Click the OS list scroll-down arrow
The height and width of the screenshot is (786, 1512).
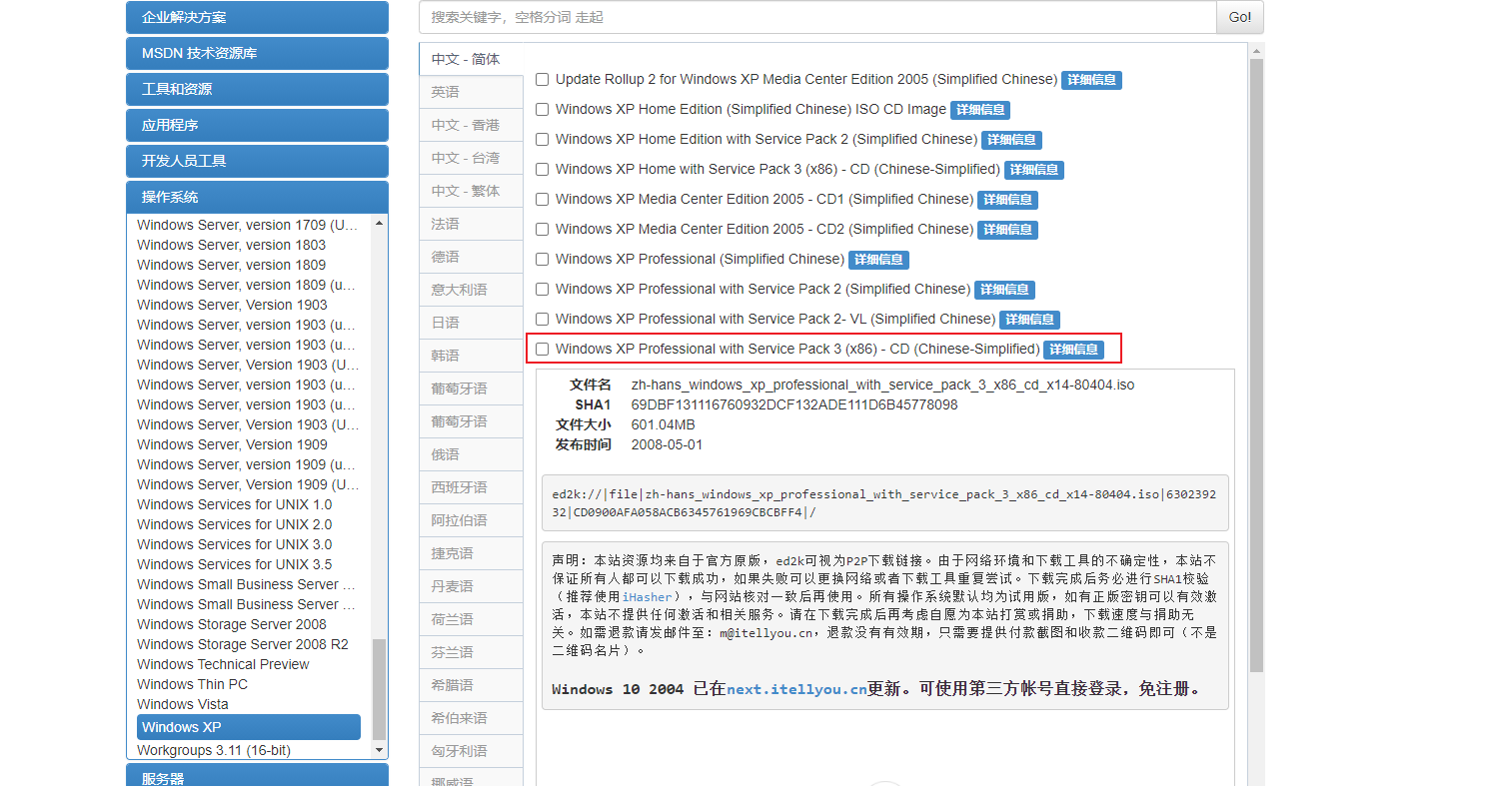(x=379, y=750)
